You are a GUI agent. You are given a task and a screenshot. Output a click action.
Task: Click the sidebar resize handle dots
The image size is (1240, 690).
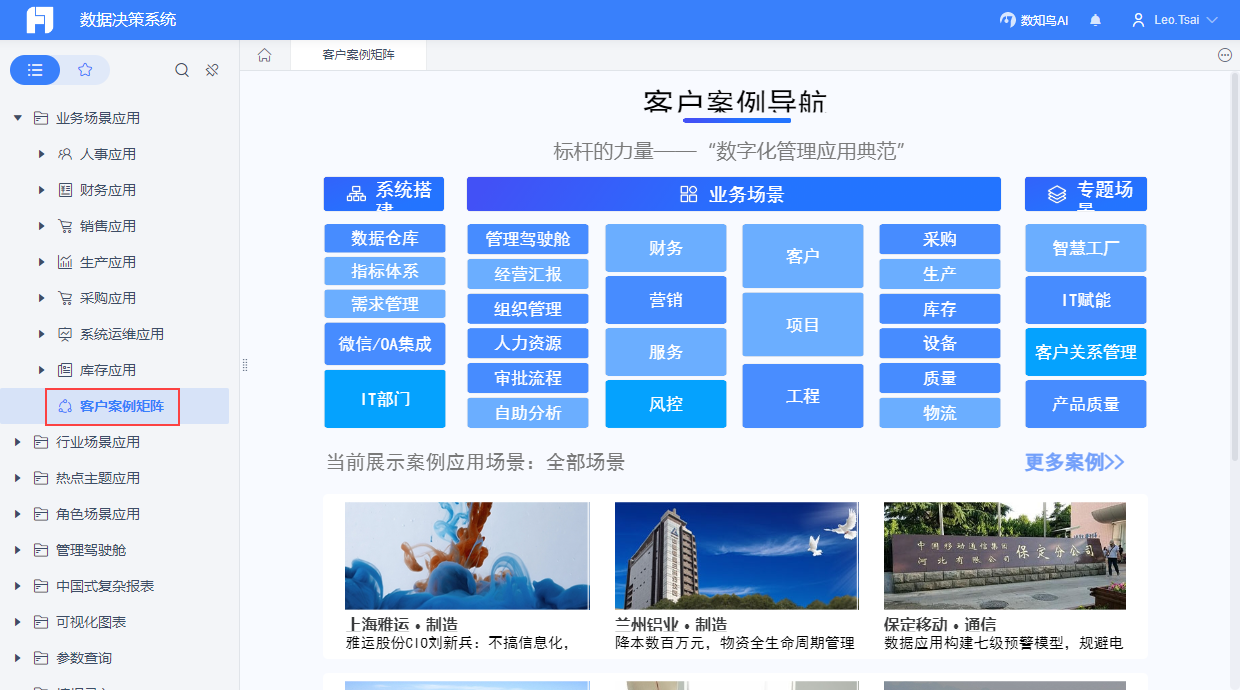[x=245, y=365]
